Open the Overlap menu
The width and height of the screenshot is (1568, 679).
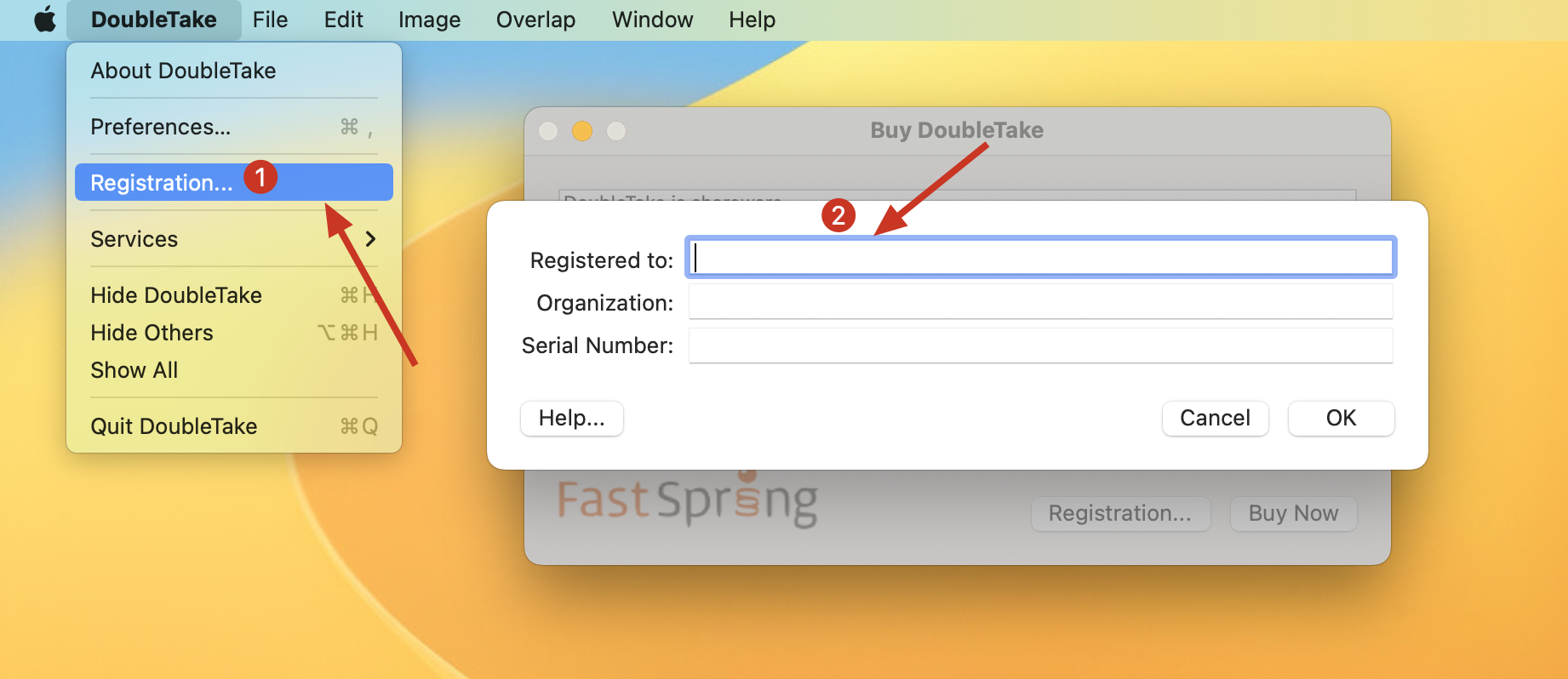(x=535, y=20)
